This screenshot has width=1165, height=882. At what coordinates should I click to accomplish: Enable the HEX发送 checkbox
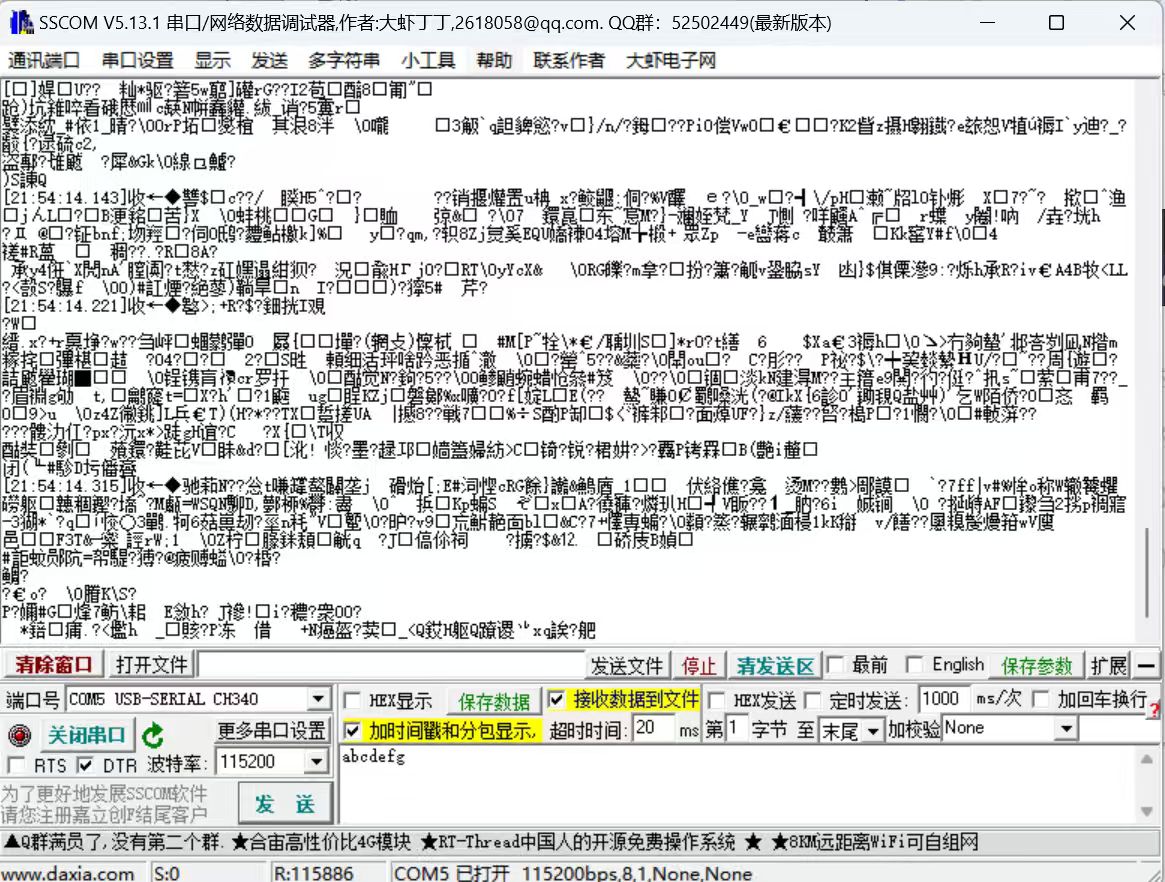tap(717, 700)
